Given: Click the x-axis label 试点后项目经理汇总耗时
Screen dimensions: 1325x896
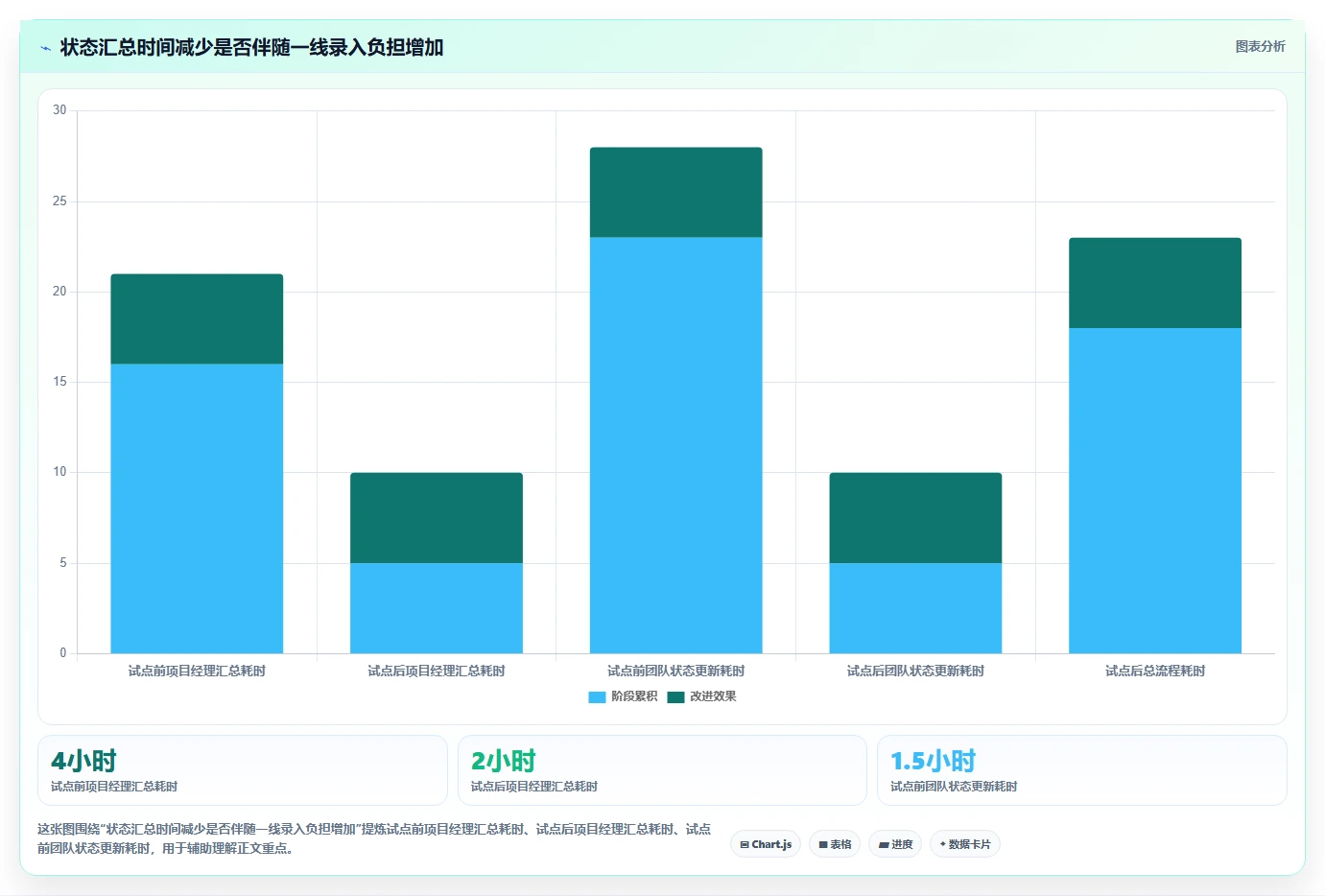Looking at the screenshot, I should (437, 671).
